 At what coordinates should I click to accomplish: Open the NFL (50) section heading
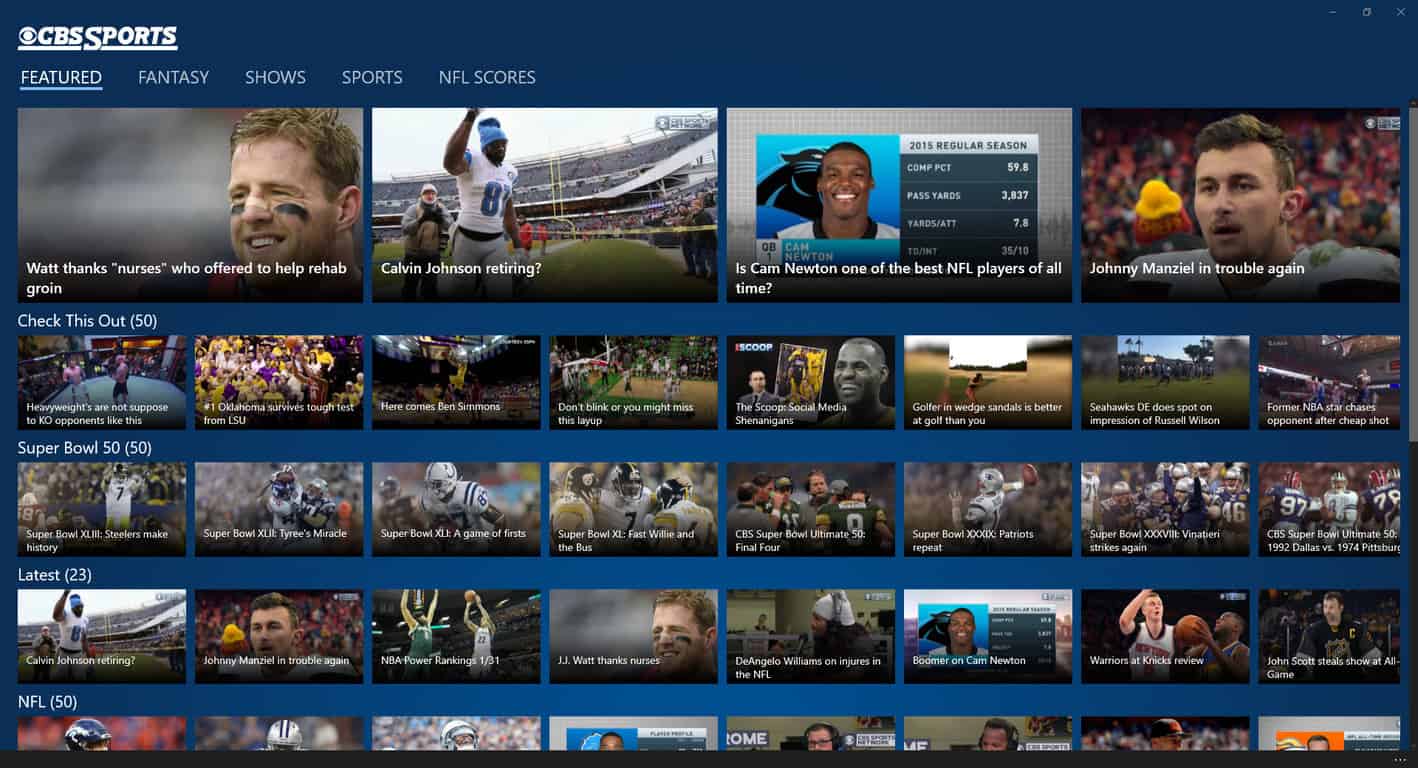47,702
